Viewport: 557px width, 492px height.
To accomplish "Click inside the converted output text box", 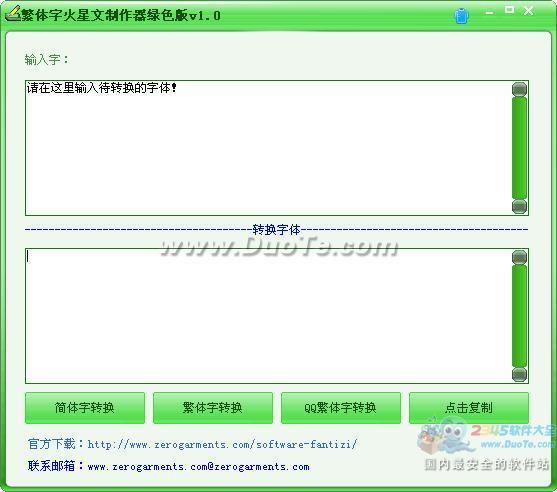I will click(268, 316).
